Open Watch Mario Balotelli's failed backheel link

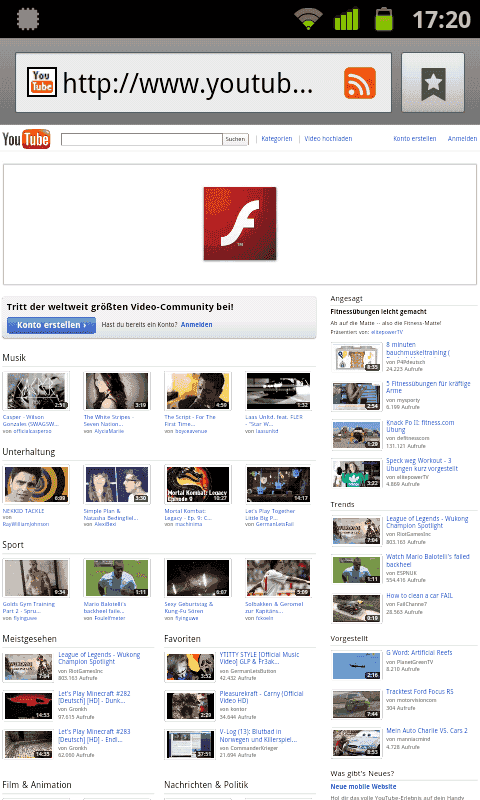point(427,561)
